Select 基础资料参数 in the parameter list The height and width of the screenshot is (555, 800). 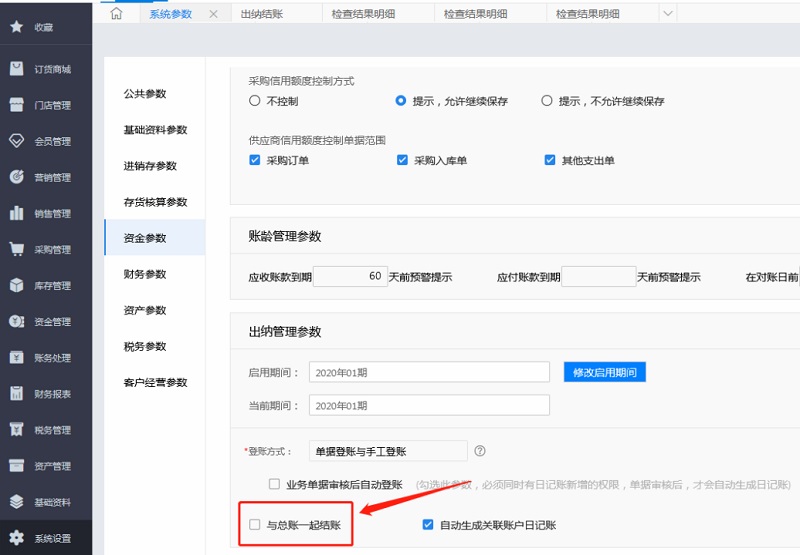(x=155, y=130)
